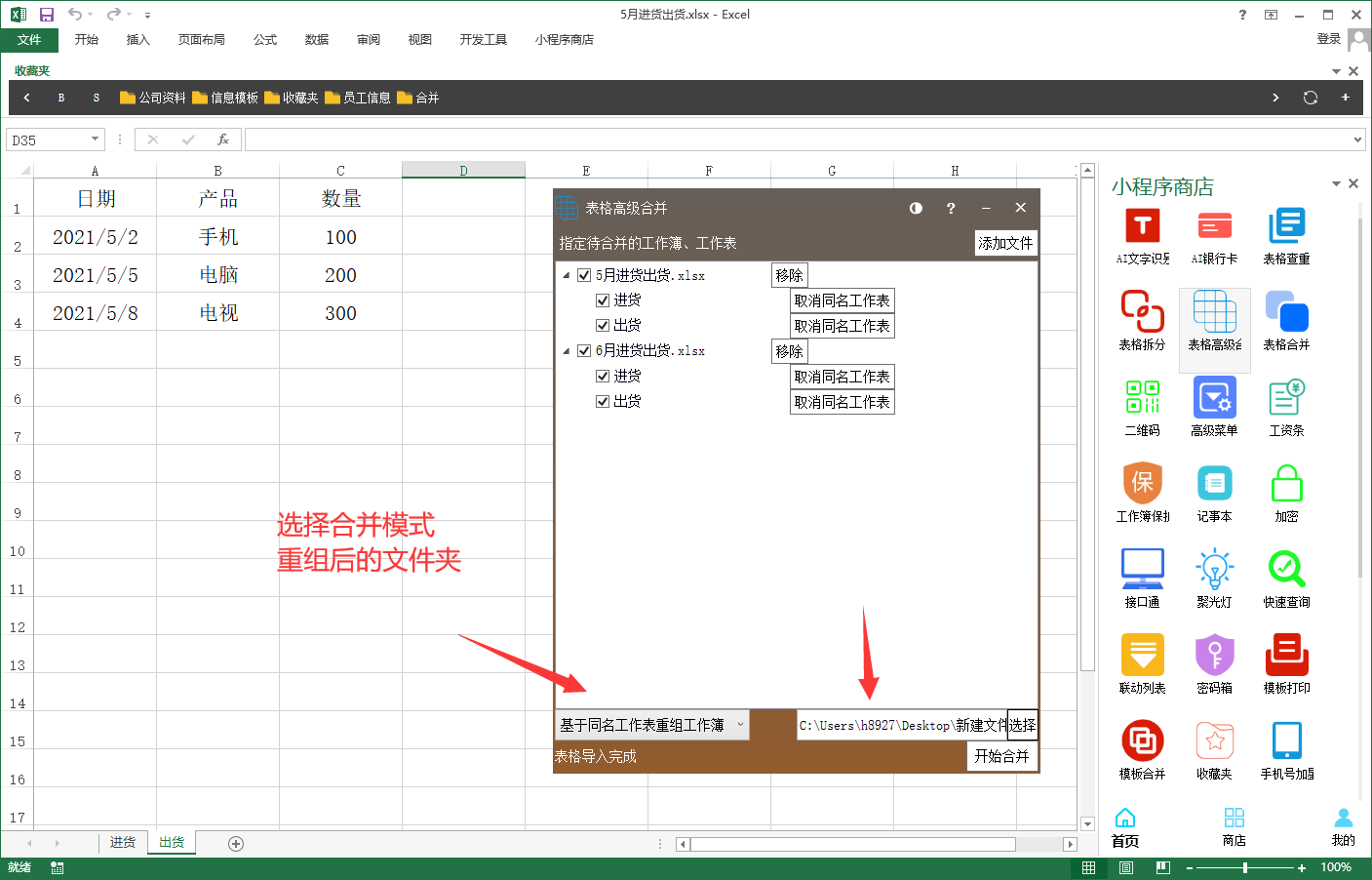Expand the formula bar

(1358, 140)
